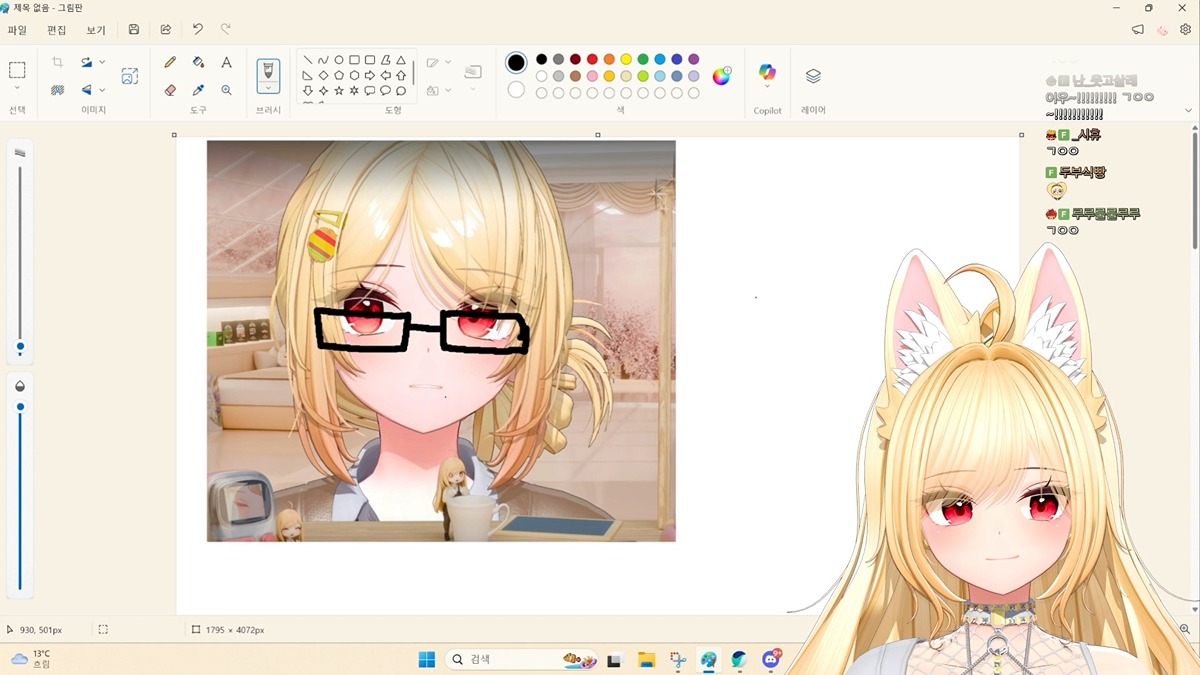Expand the selection tool dropdown
The width and height of the screenshot is (1200, 675).
point(17,88)
